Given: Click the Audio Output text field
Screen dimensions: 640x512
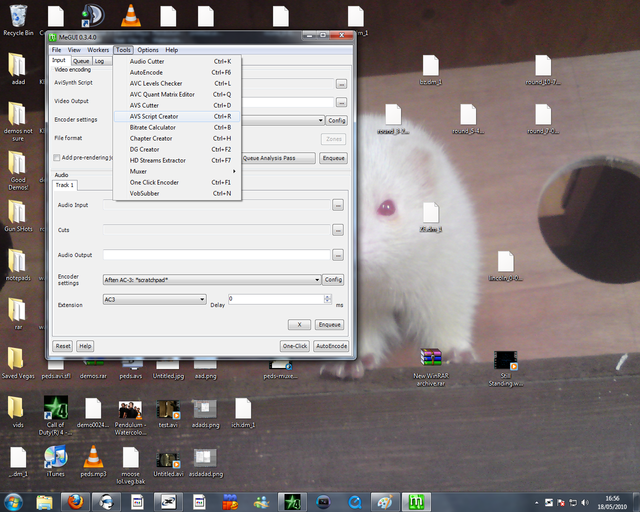Looking at the screenshot, I should pos(216,255).
